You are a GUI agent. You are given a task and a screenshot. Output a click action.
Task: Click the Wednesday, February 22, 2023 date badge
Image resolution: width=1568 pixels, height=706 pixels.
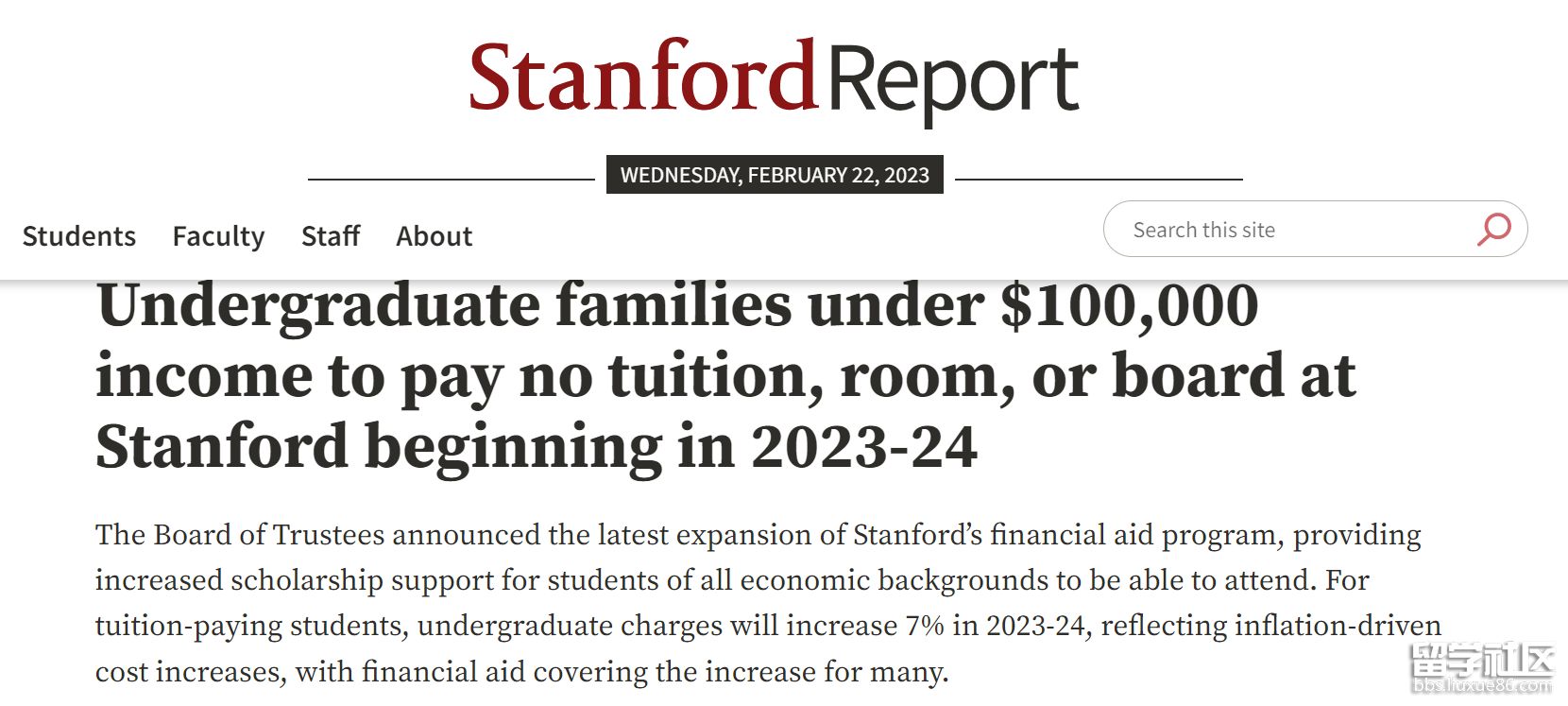click(x=775, y=175)
